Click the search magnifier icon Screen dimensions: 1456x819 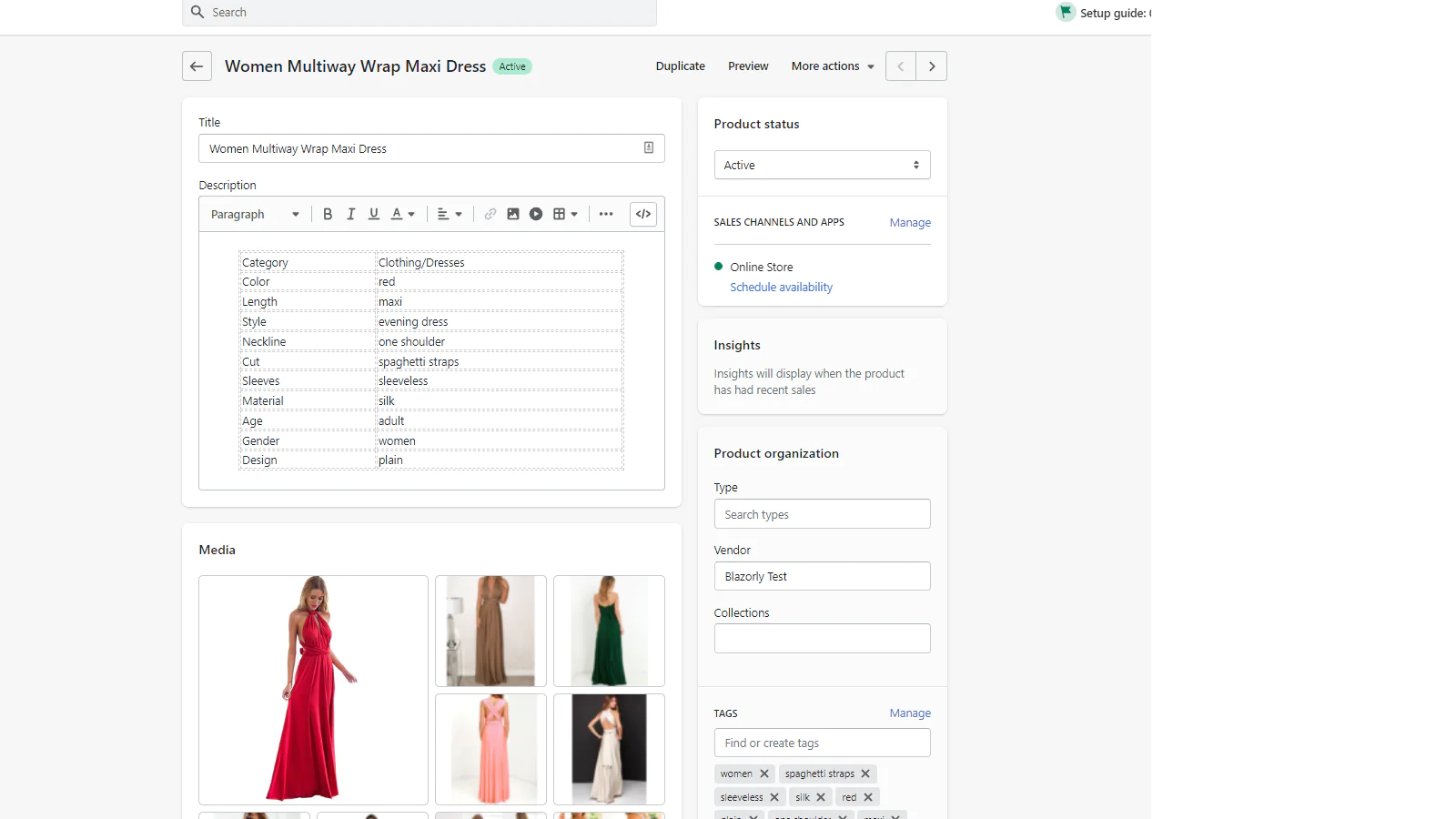click(x=197, y=12)
